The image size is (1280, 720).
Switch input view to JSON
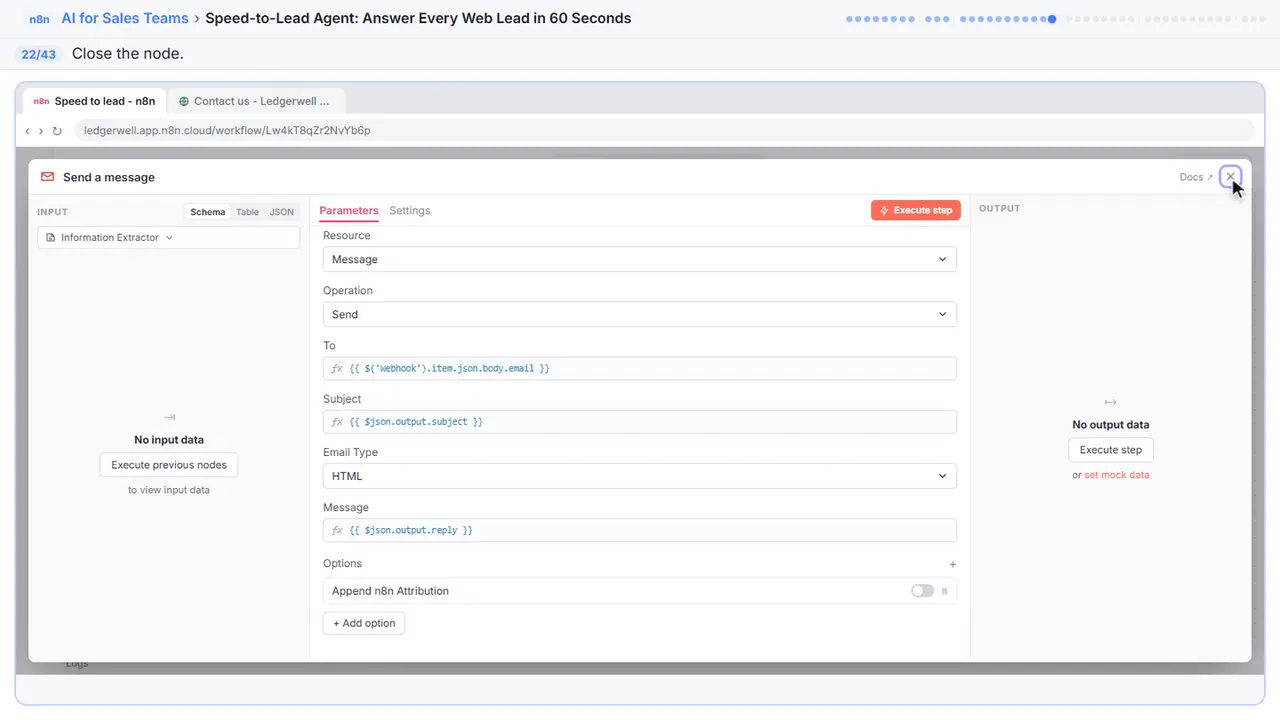282,212
